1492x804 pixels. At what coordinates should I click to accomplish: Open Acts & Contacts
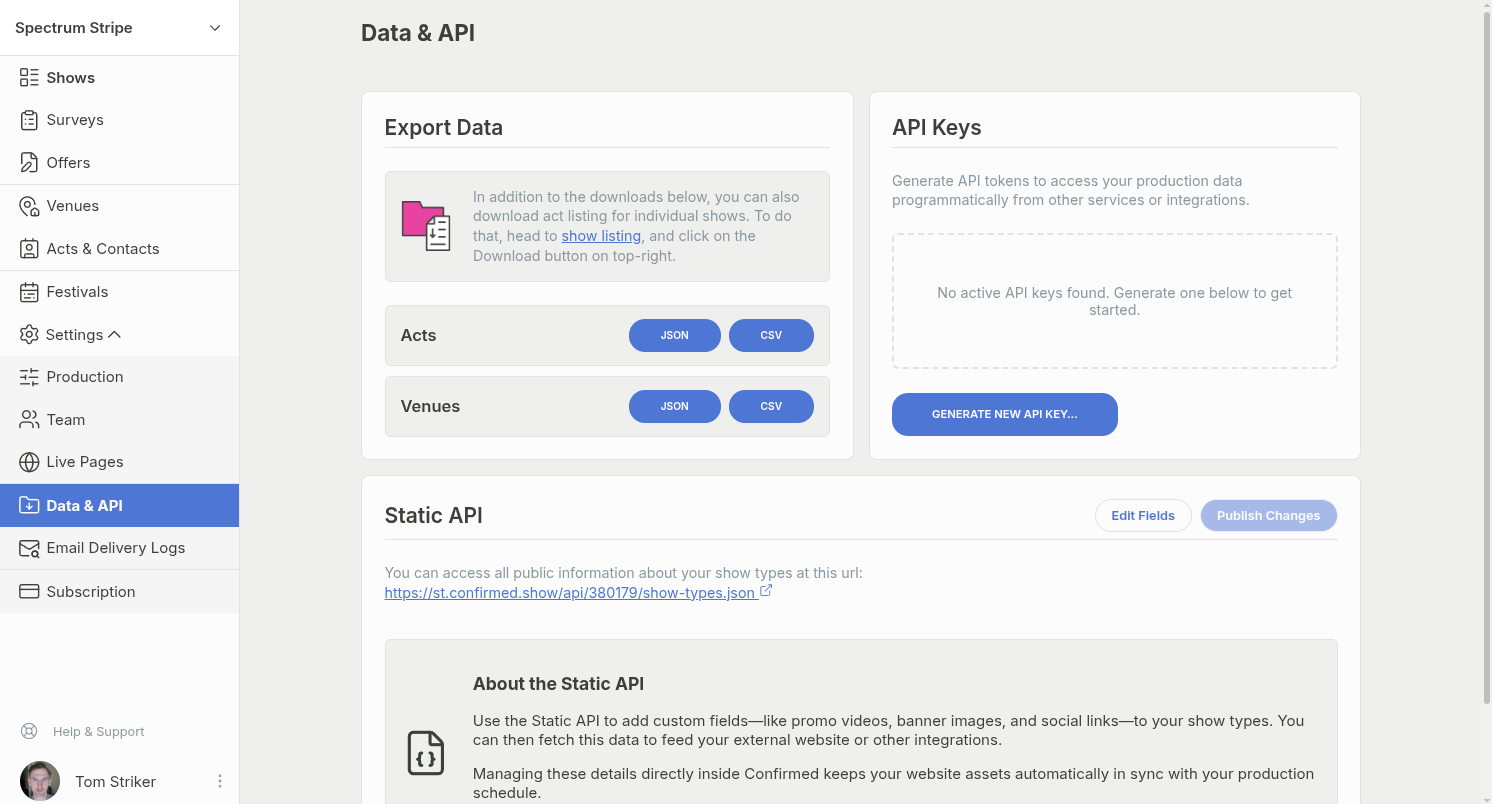[120, 249]
